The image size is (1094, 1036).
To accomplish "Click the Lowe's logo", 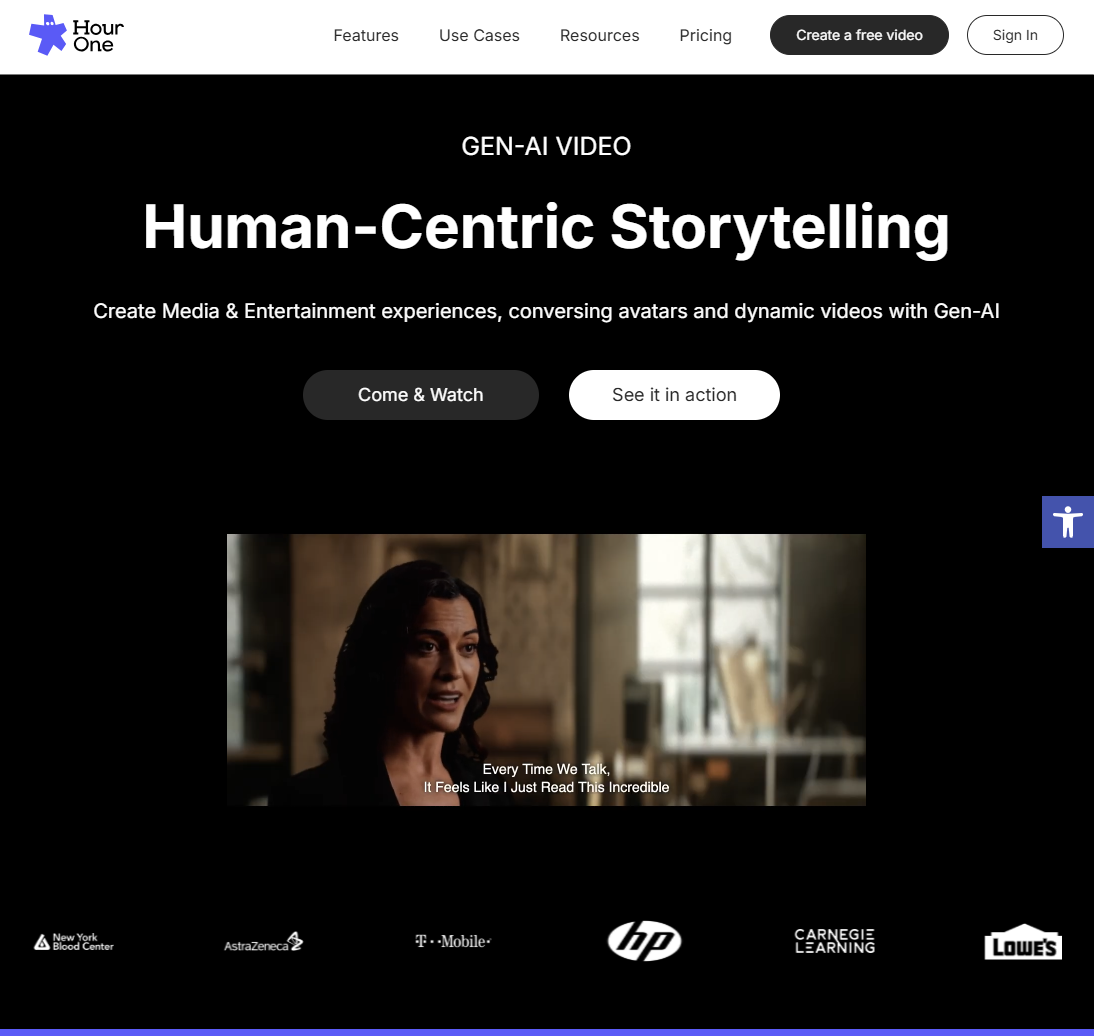I will tap(1023, 942).
